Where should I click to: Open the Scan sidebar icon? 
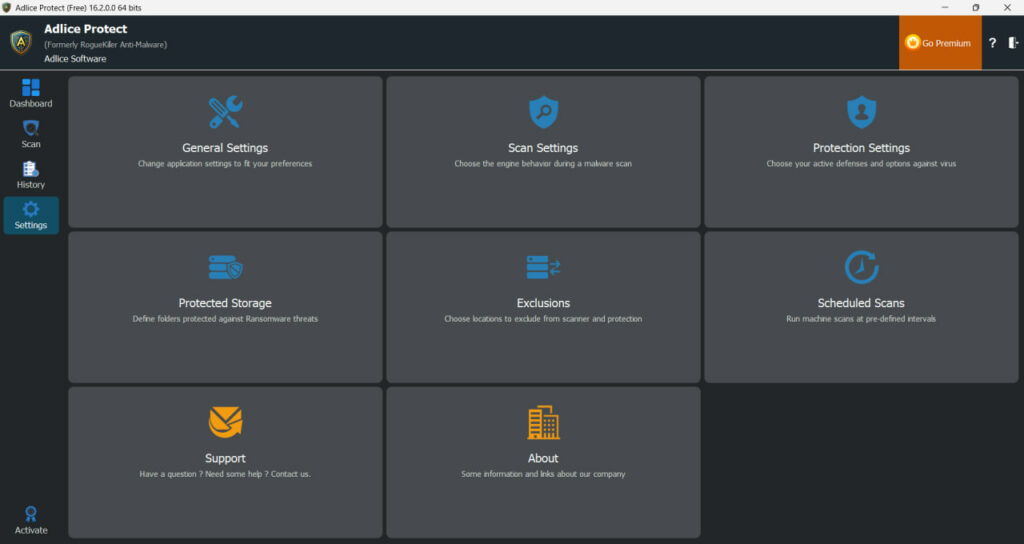pyautogui.click(x=31, y=128)
